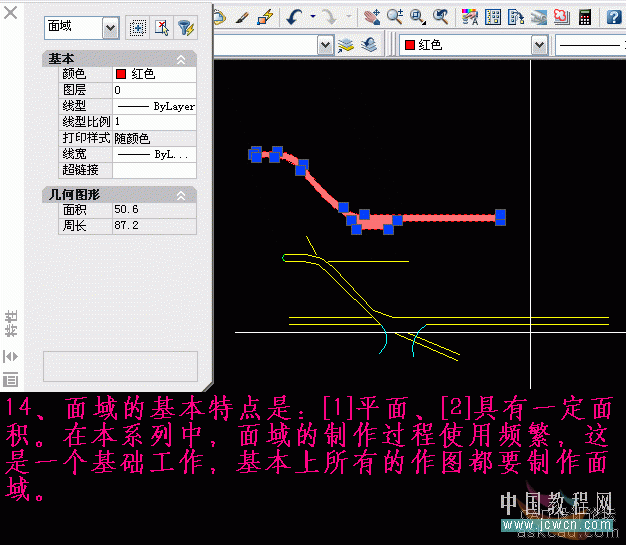Click the Redo arrow button

click(x=330, y=17)
